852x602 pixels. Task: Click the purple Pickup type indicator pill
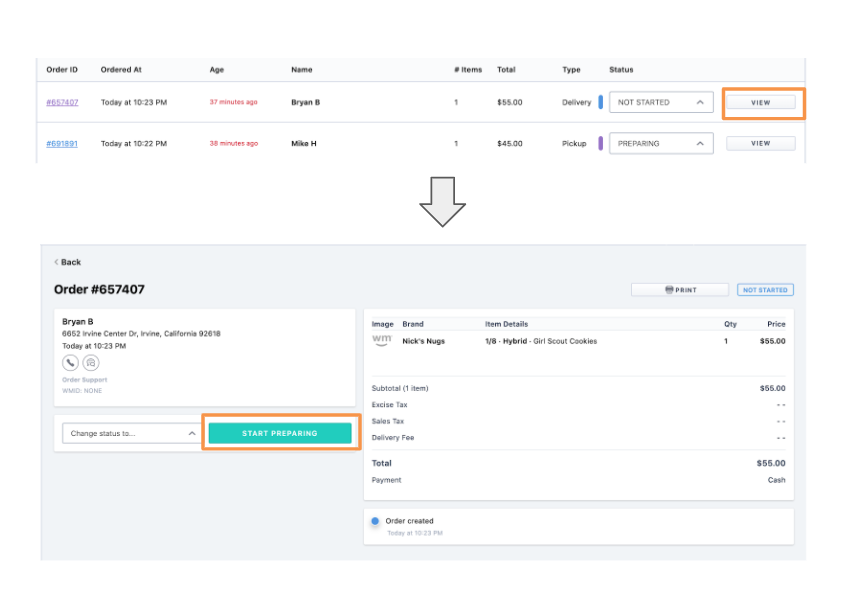pyautogui.click(x=600, y=143)
